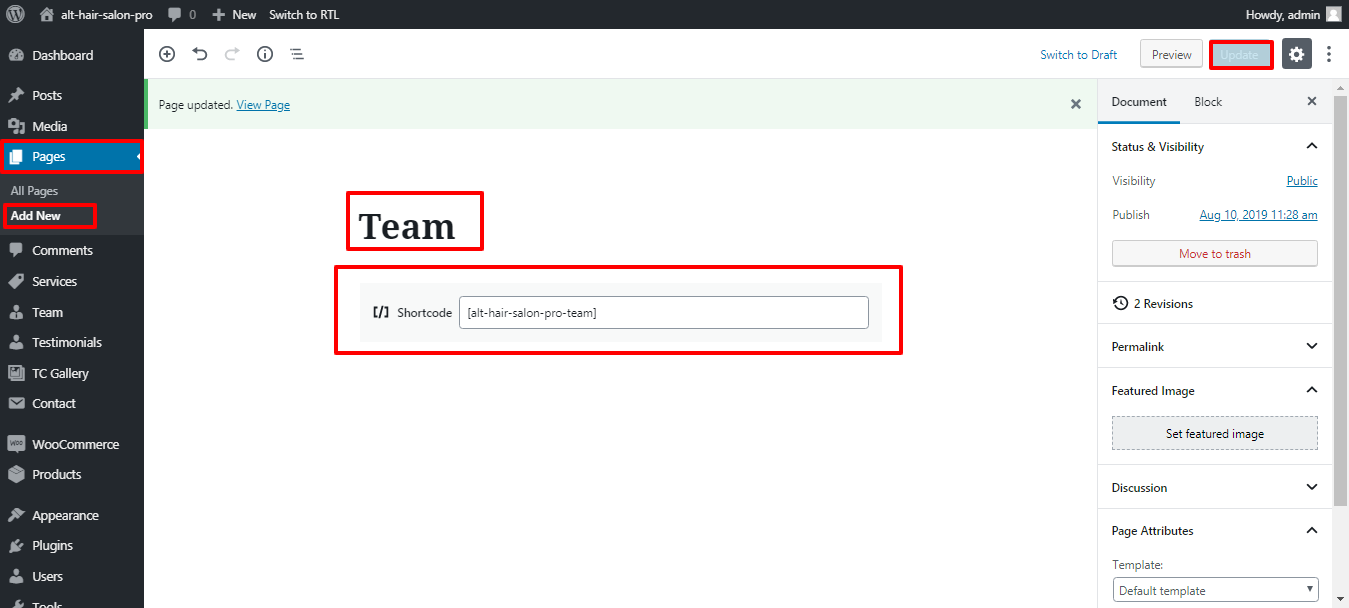The height and width of the screenshot is (608, 1349).
Task: Toggle the settings gear sidebar button
Action: pos(1297,54)
